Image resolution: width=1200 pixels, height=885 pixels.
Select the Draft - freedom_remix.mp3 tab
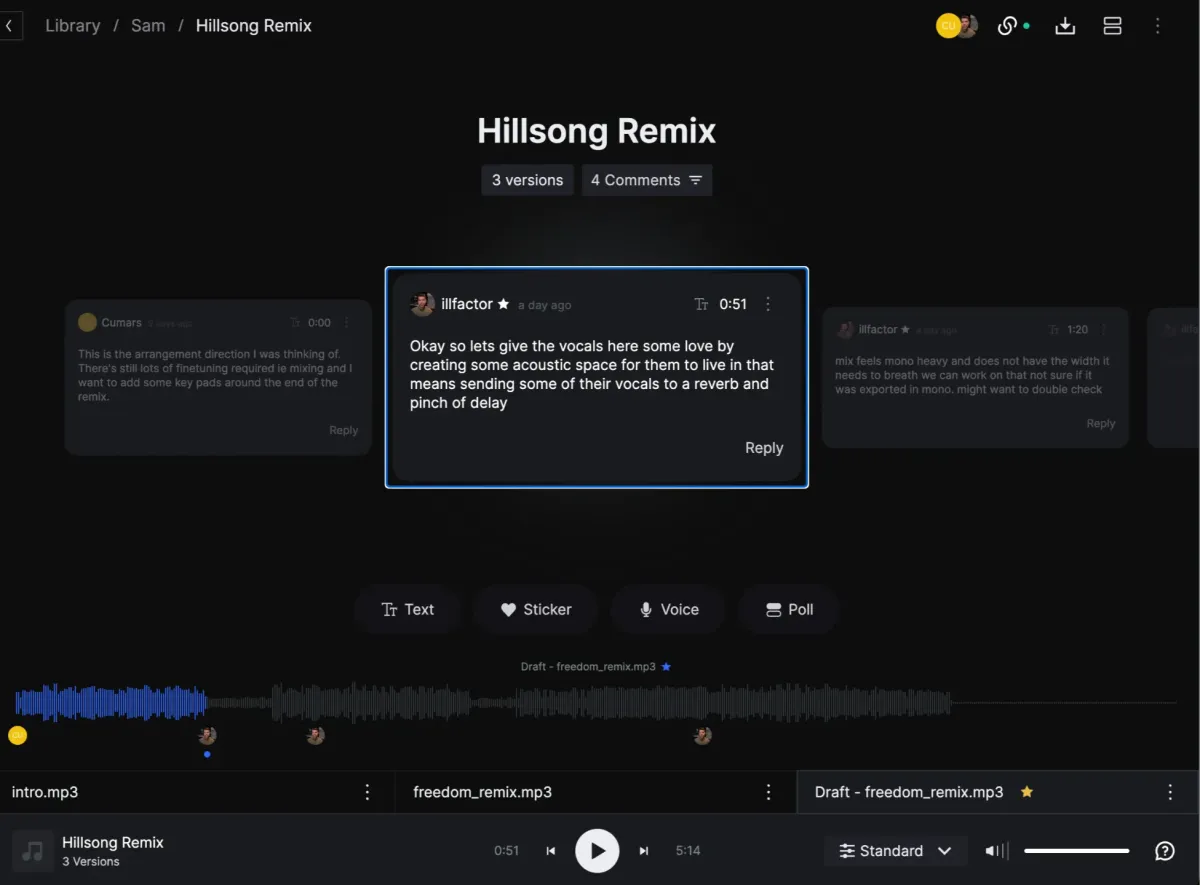coord(998,792)
